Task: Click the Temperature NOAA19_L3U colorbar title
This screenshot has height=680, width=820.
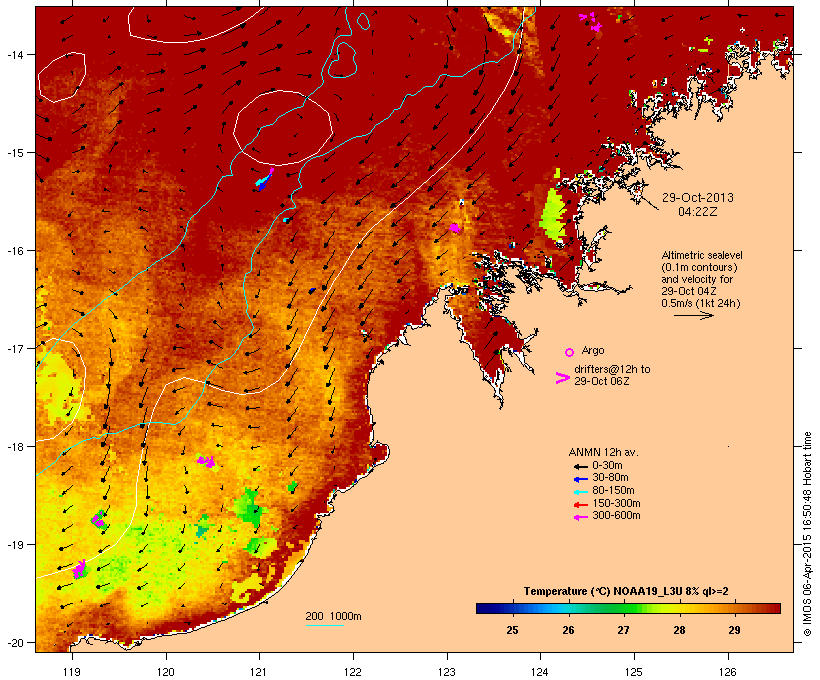Action: coord(626,592)
